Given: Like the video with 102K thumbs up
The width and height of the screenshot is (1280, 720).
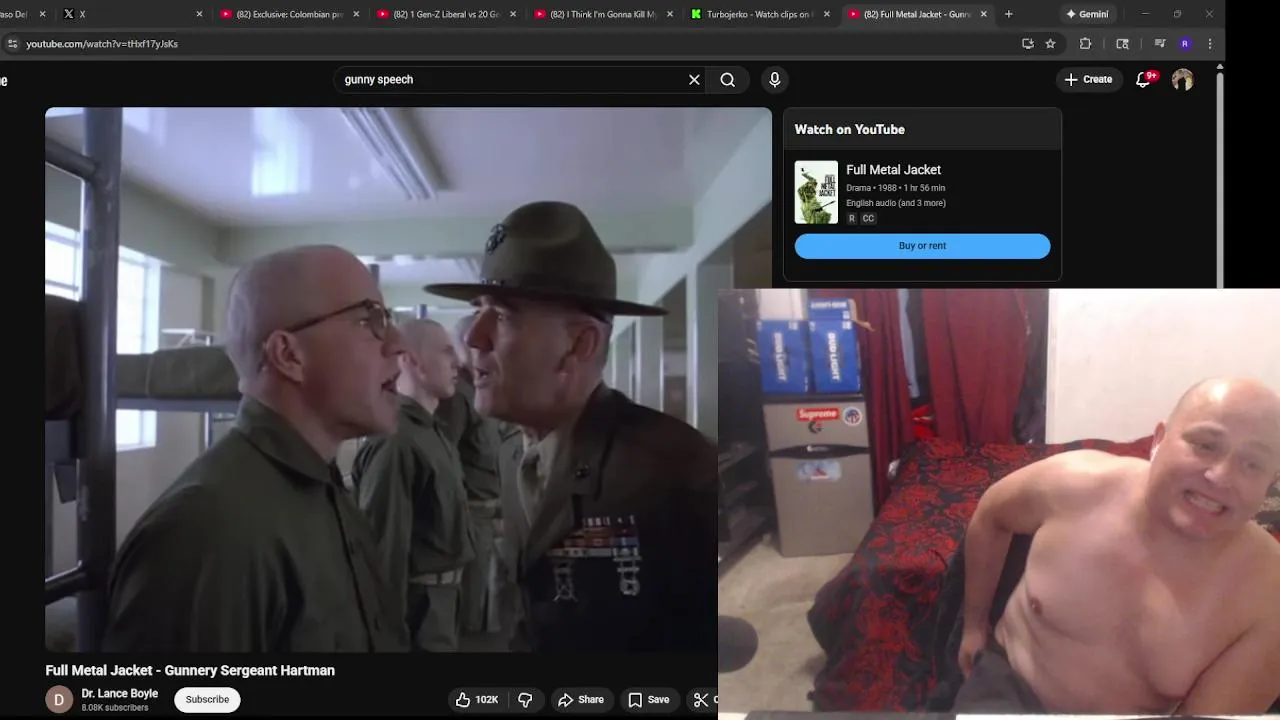Looking at the screenshot, I should [x=477, y=700].
